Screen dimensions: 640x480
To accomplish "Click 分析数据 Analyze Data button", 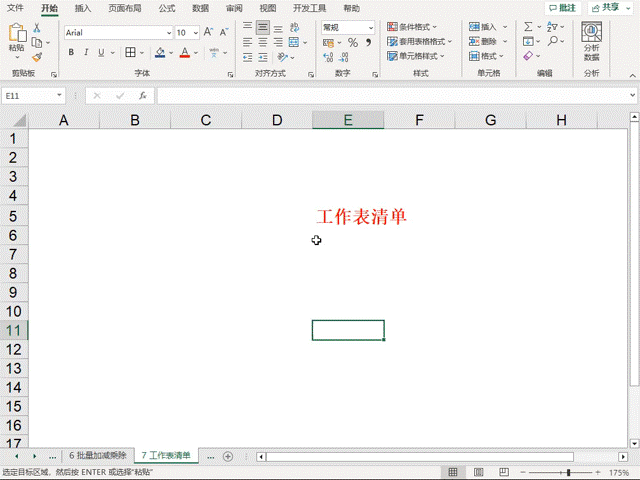I will coord(591,42).
